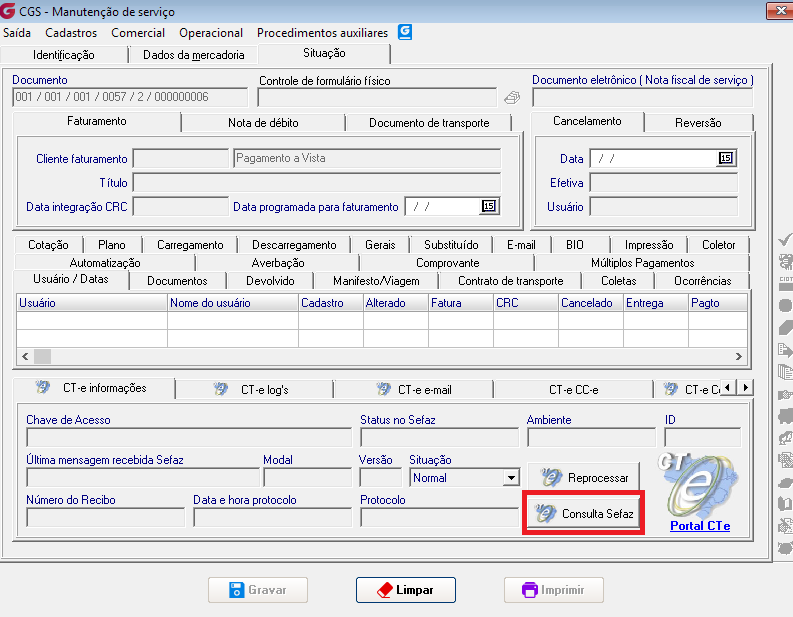Click the CGS logo in the title bar

tap(8, 10)
